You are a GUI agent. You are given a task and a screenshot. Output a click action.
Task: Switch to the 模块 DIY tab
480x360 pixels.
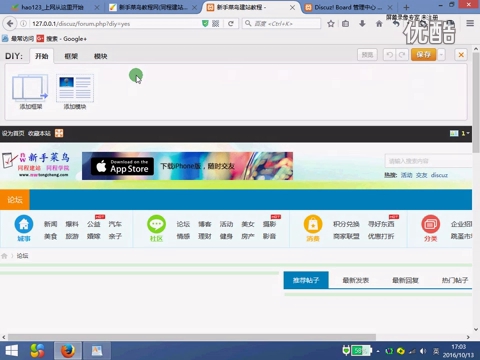(x=101, y=56)
